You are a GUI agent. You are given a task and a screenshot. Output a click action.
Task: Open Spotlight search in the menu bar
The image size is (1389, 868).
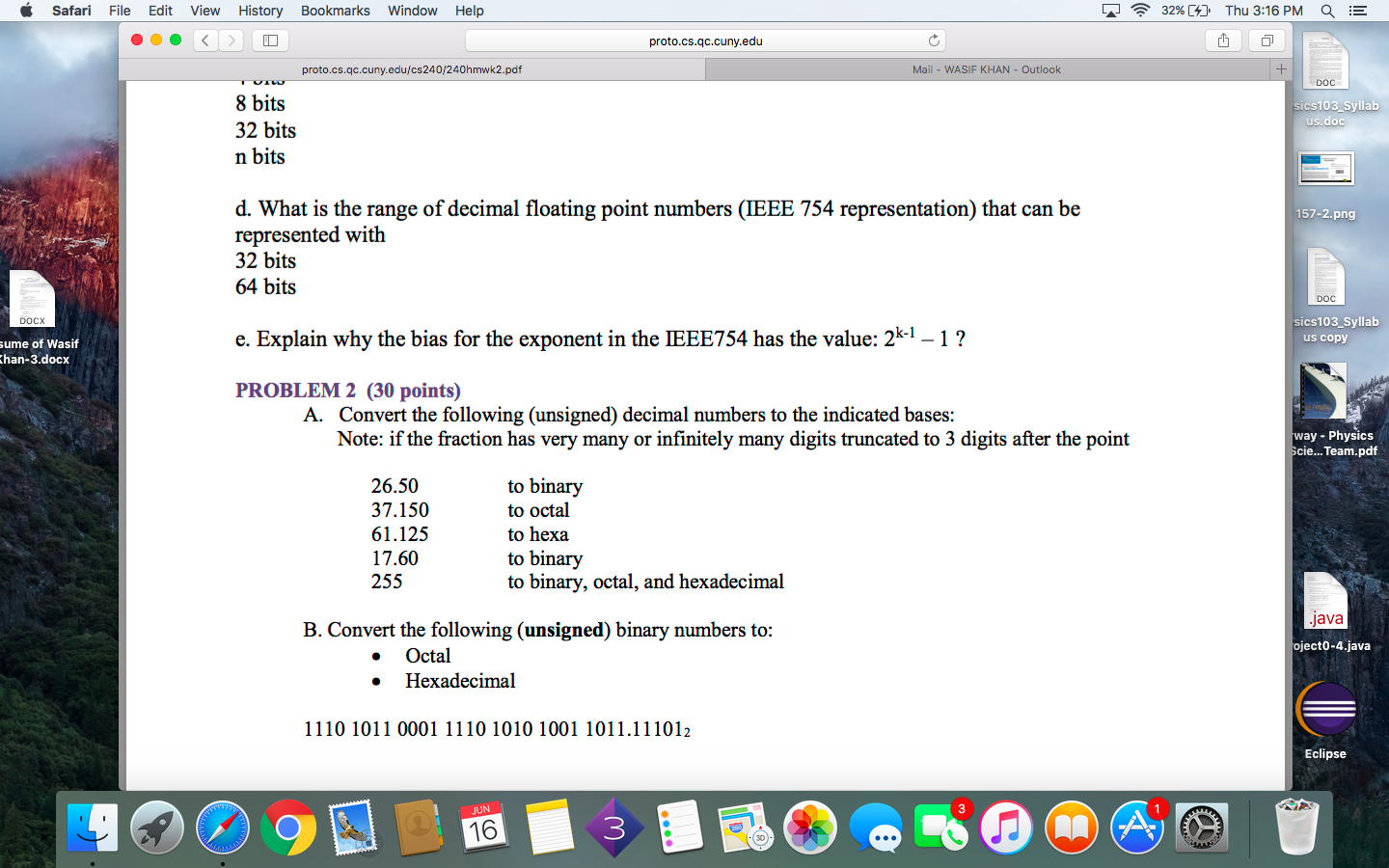[1327, 11]
